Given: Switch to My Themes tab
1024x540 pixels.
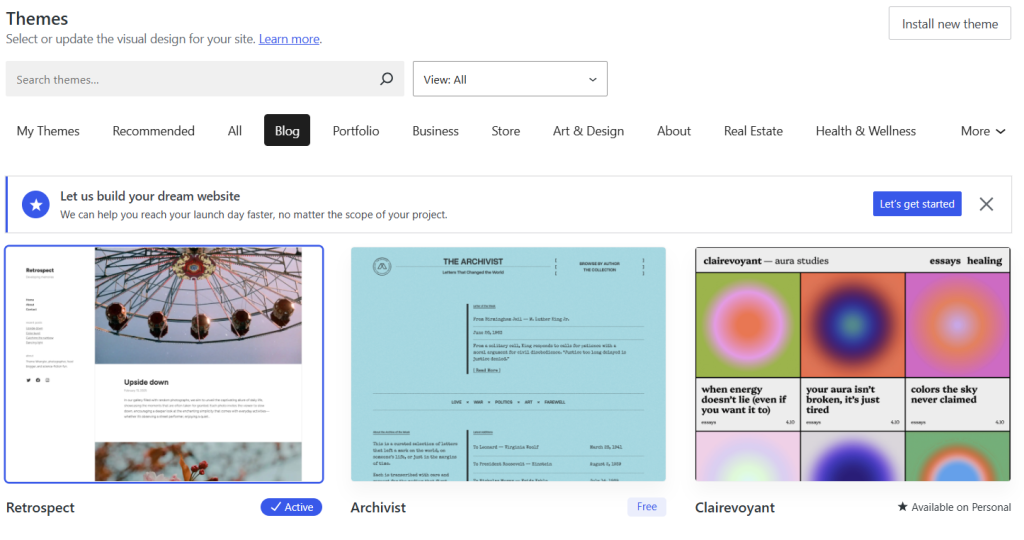Looking at the screenshot, I should tap(48, 131).
